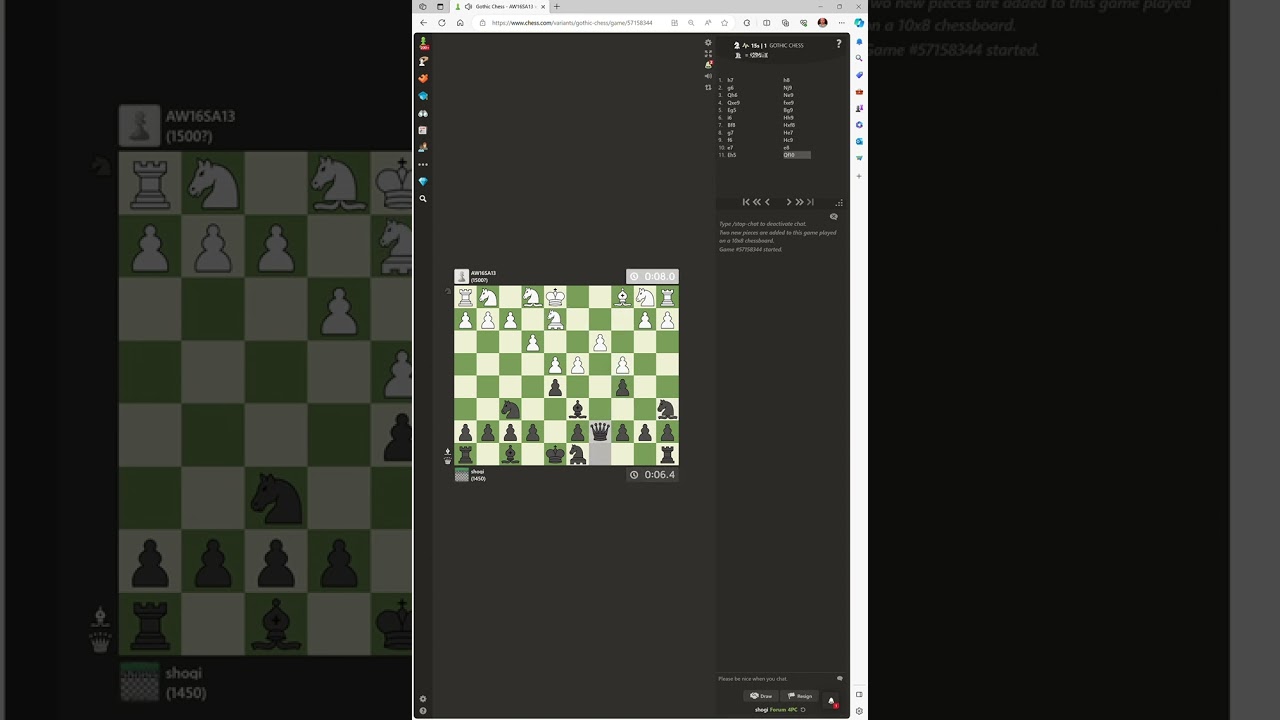Open the Watch binoculars icon
This screenshot has height=720, width=1280.
423,113
